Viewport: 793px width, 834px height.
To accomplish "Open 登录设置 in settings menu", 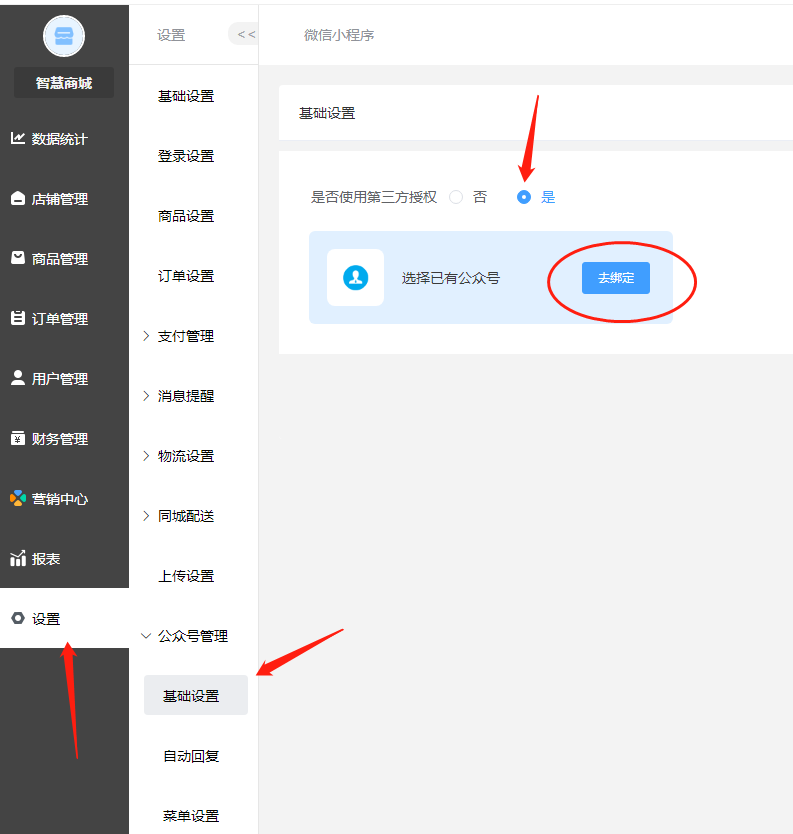I will (186, 156).
